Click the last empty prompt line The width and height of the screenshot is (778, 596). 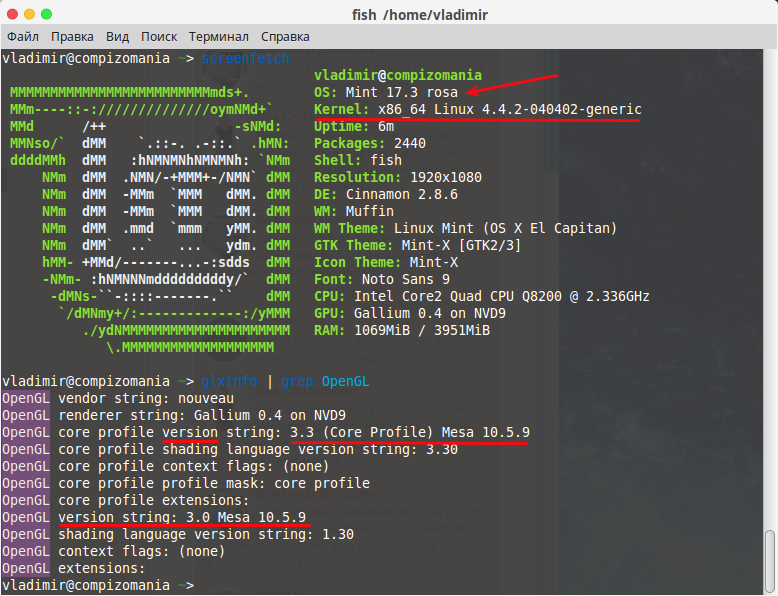(x=98, y=585)
